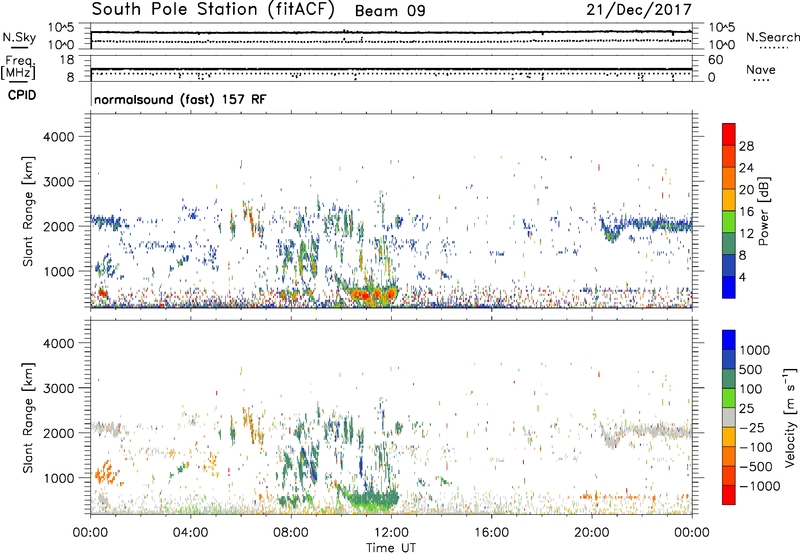
Task: Click the "South Pole Station (fitACF)" title
Action: click(213, 10)
